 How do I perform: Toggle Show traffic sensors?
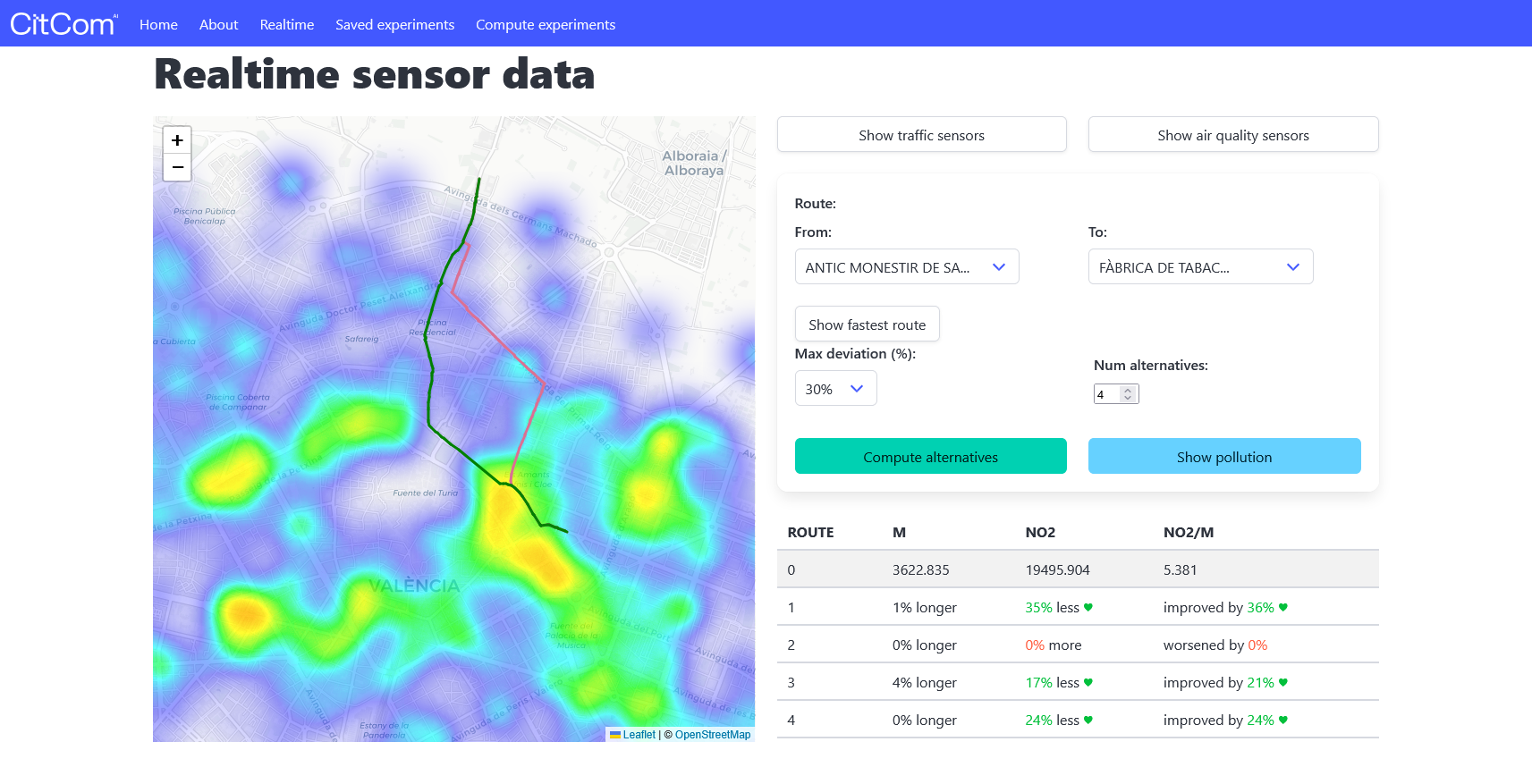[921, 135]
